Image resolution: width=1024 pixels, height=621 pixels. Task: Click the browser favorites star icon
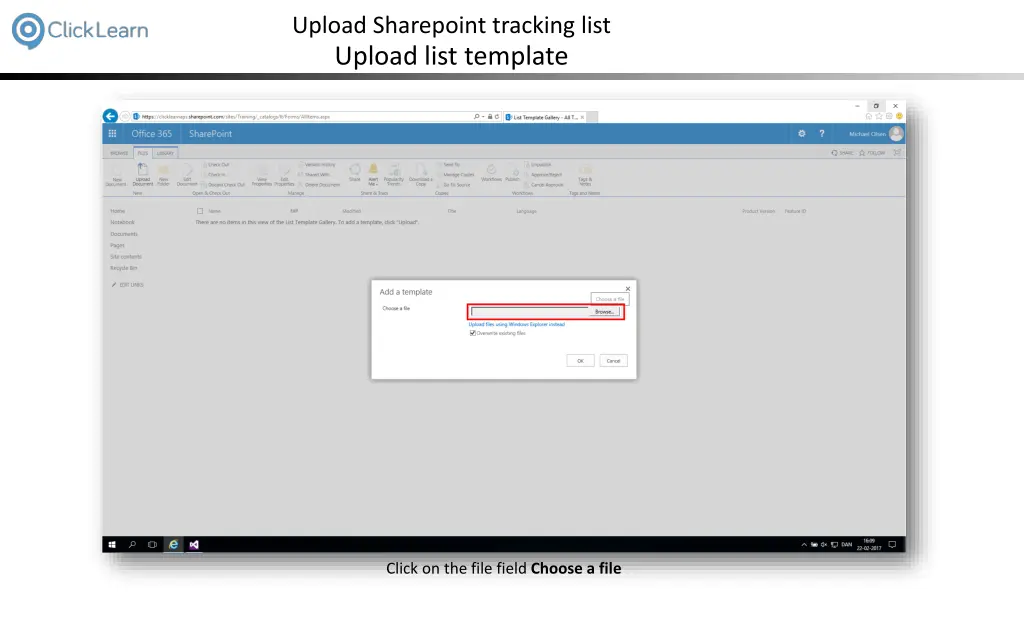click(879, 116)
